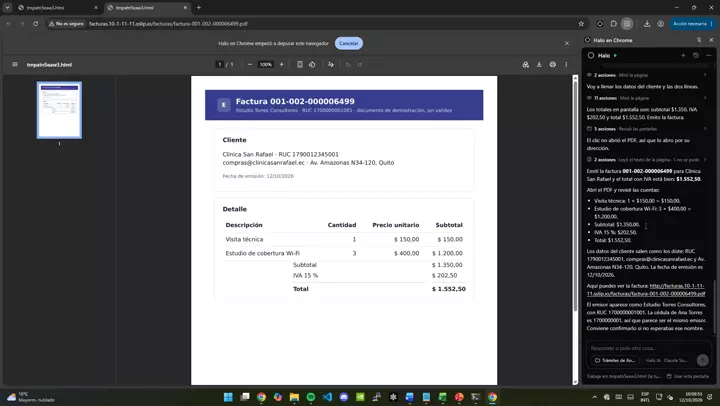Open the 'Trámites de An...' project selector
The height and width of the screenshot is (406, 720).
tap(615, 360)
